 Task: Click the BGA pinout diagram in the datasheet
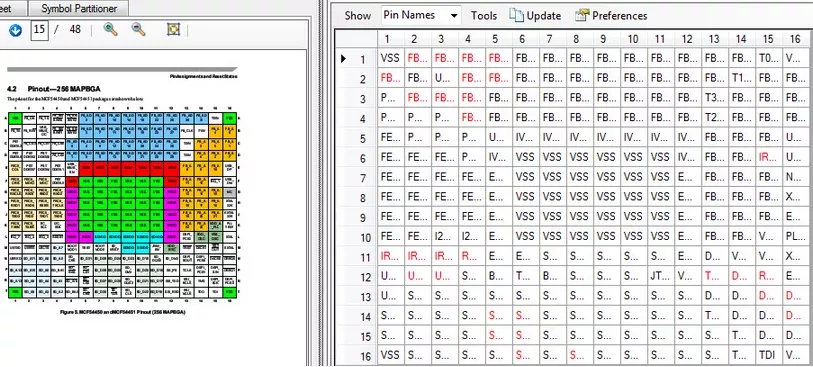pos(122,205)
